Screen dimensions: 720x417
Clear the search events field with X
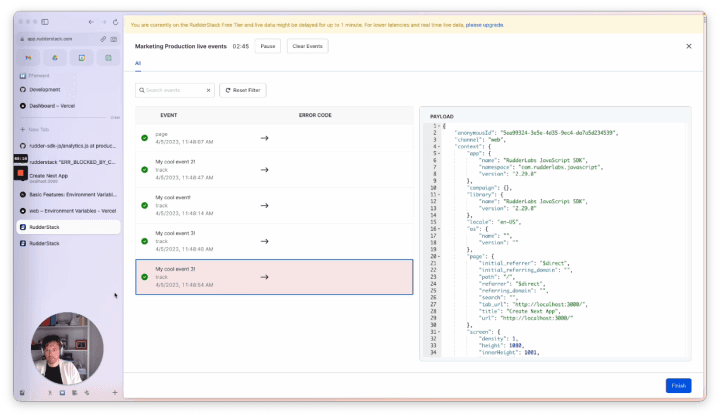[209, 90]
